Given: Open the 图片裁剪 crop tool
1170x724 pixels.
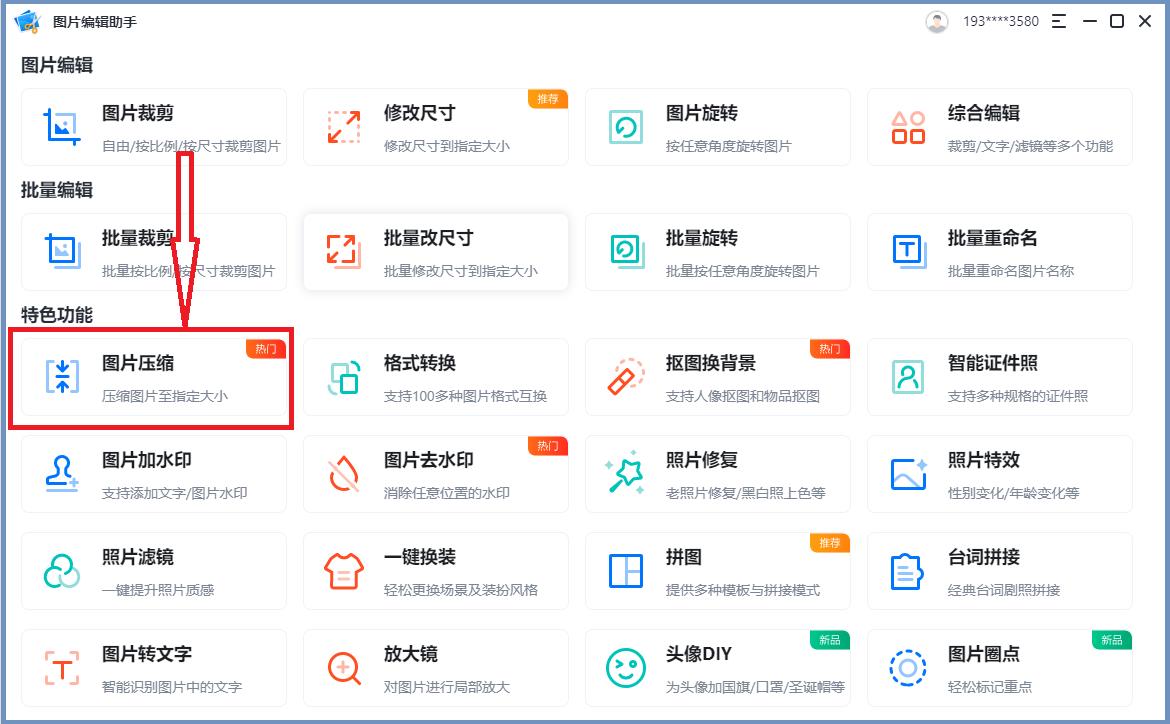Looking at the screenshot, I should (x=155, y=127).
